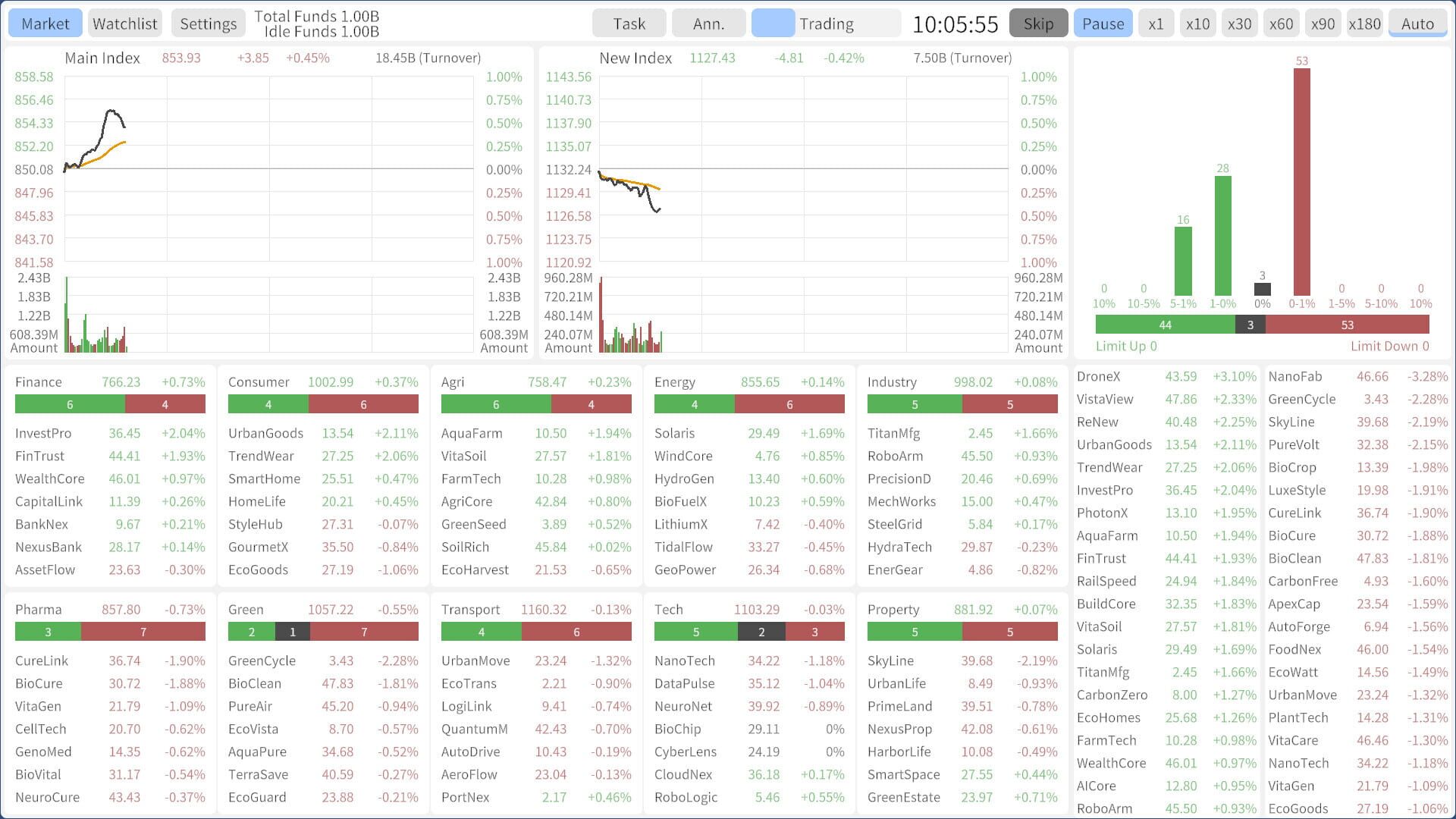Click DroneX in top gainers list

[1098, 376]
